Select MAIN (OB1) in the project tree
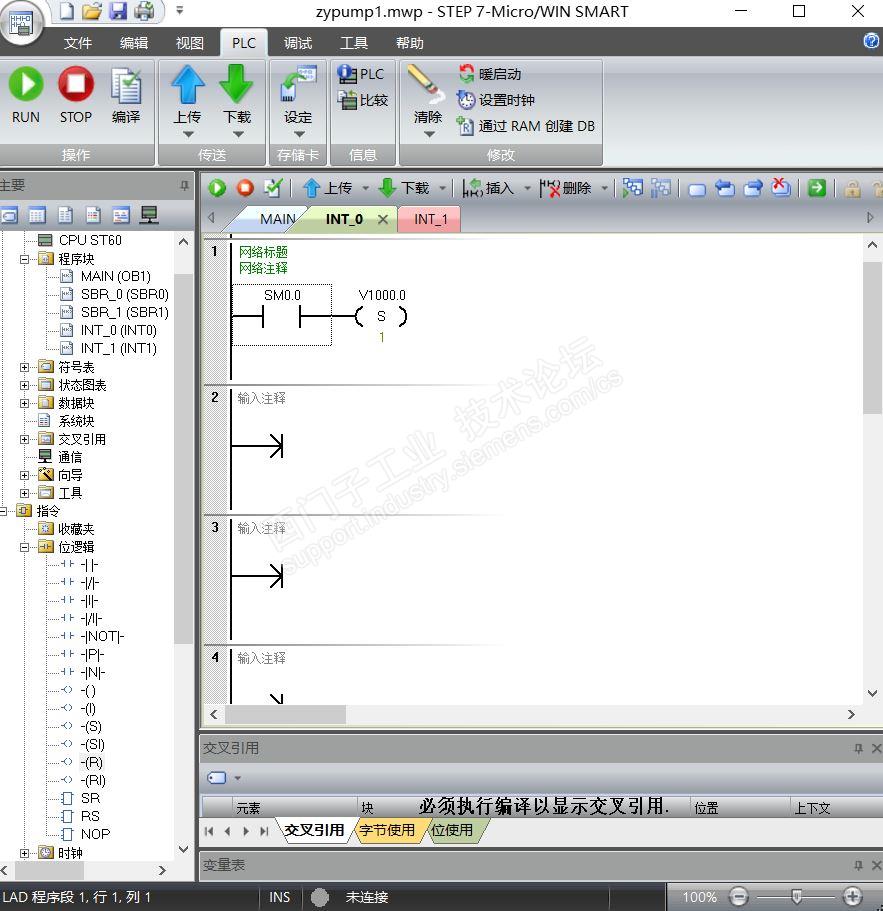The height and width of the screenshot is (911, 883). (x=116, y=277)
